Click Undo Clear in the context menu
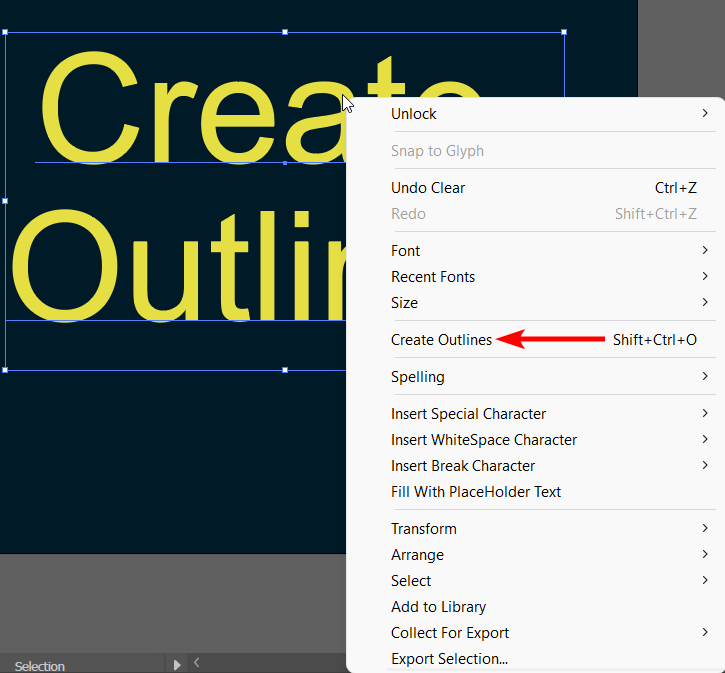The width and height of the screenshot is (725, 673). (x=428, y=188)
